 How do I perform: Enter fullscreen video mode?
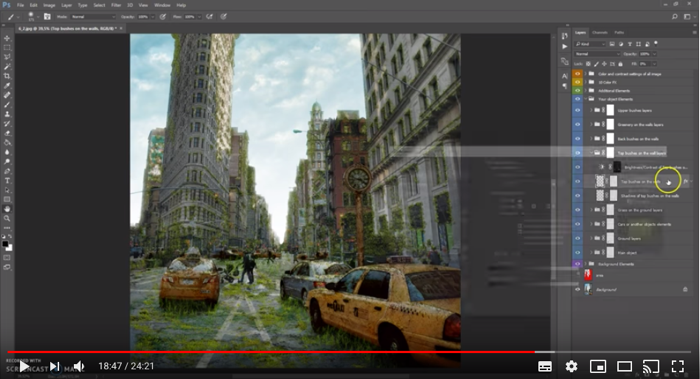point(678,367)
